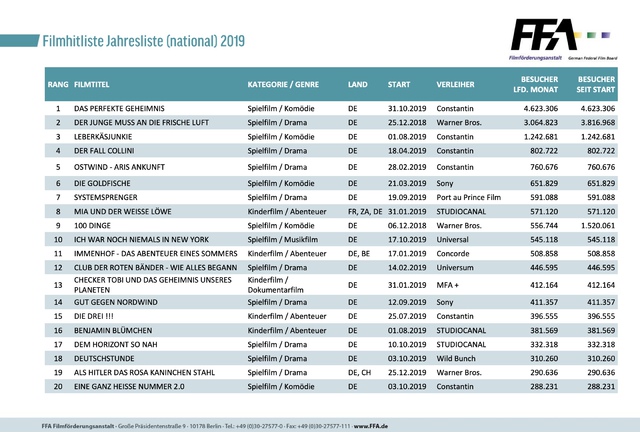Select film title 'DER JUNGE MUSS AN DIE FRISCHE LUFT'
Image resolution: width=640 pixels, height=432 pixels.
(141, 122)
